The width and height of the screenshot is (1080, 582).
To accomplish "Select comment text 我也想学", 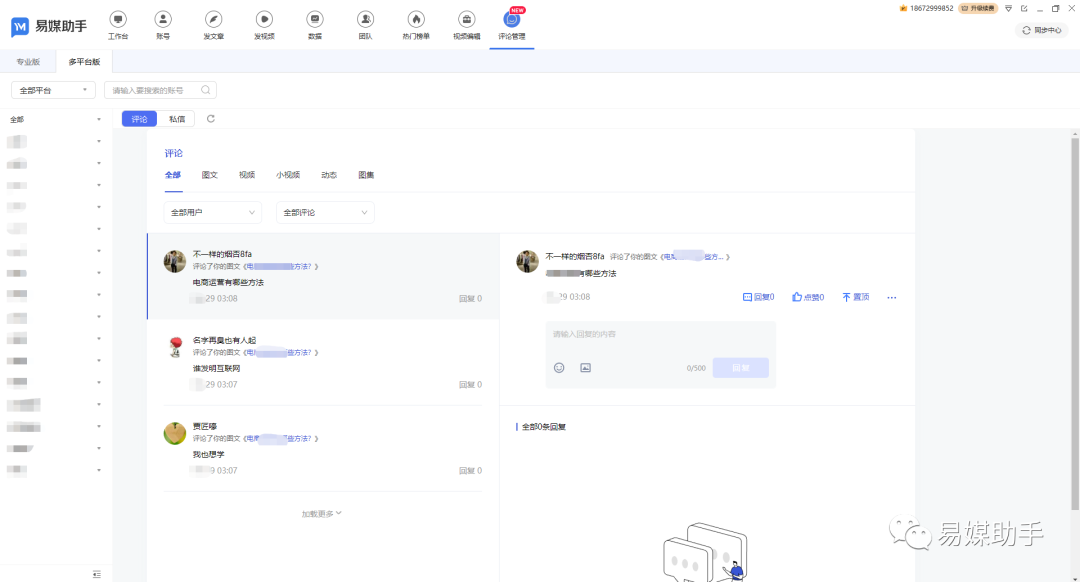I will coord(208,455).
